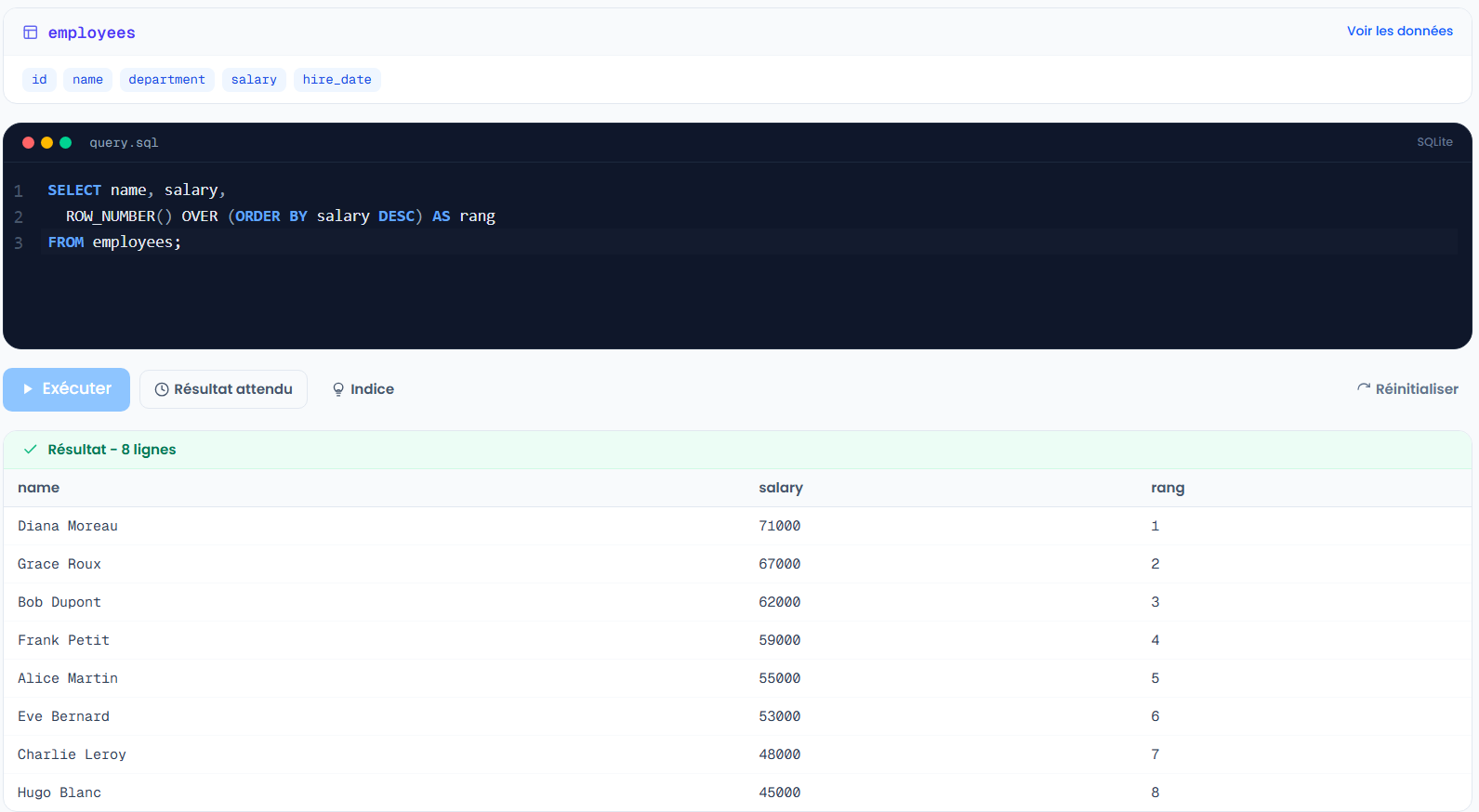Click the id column tag
This screenshot has height=812, width=1479.
[39, 80]
